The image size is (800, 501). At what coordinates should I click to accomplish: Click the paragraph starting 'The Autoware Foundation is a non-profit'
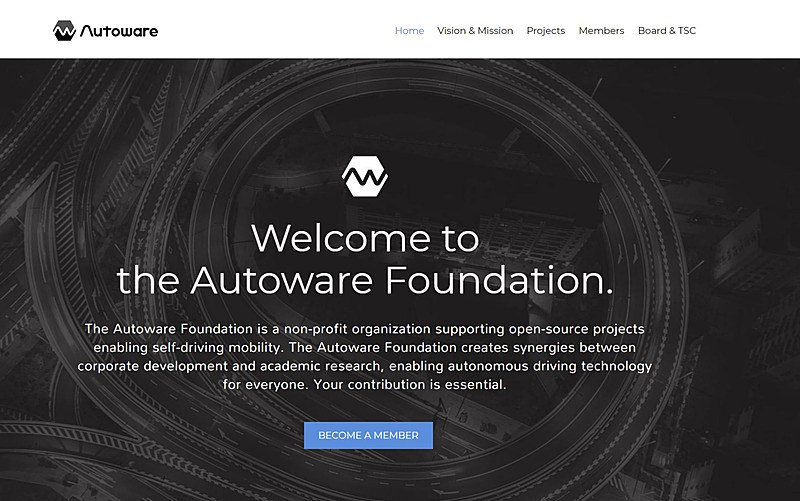point(365,357)
